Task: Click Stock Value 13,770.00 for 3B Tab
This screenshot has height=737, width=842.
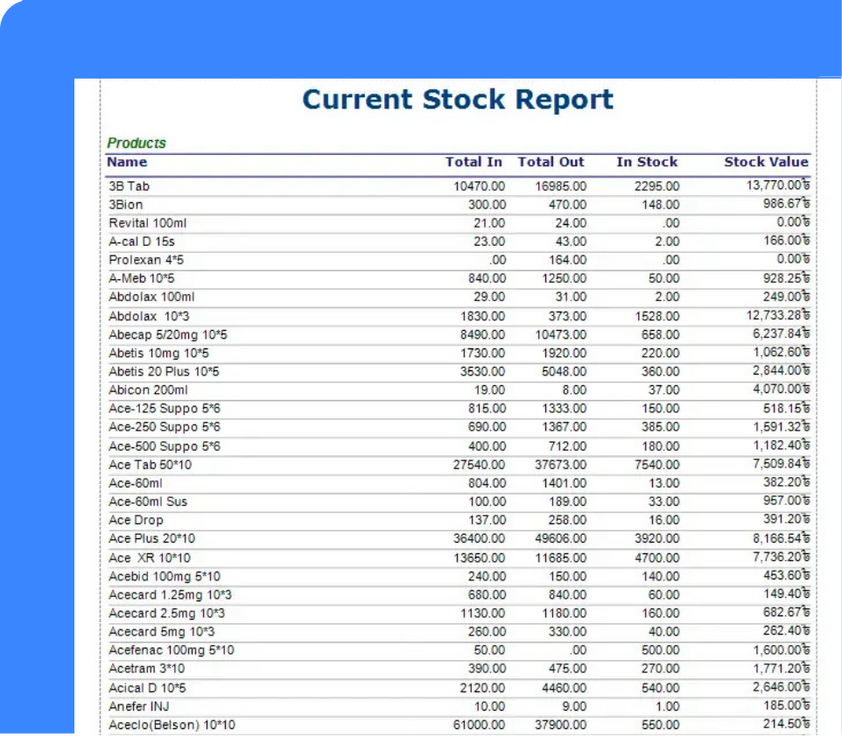Action: [x=778, y=185]
